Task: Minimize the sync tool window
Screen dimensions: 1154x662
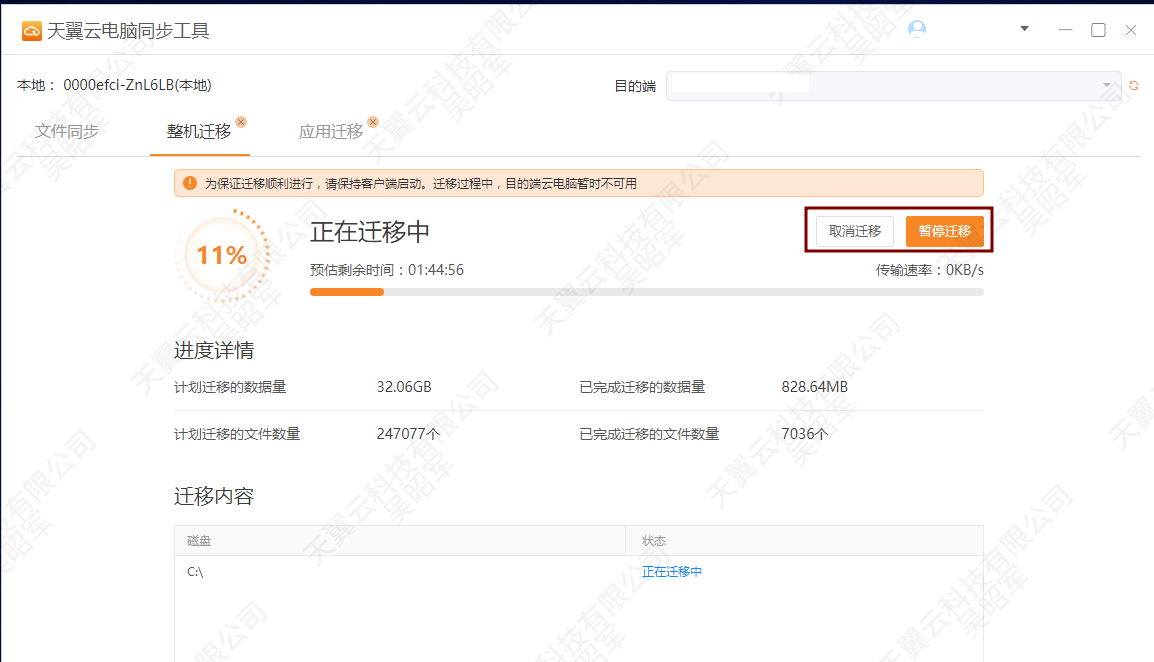Action: pyautogui.click(x=1064, y=30)
